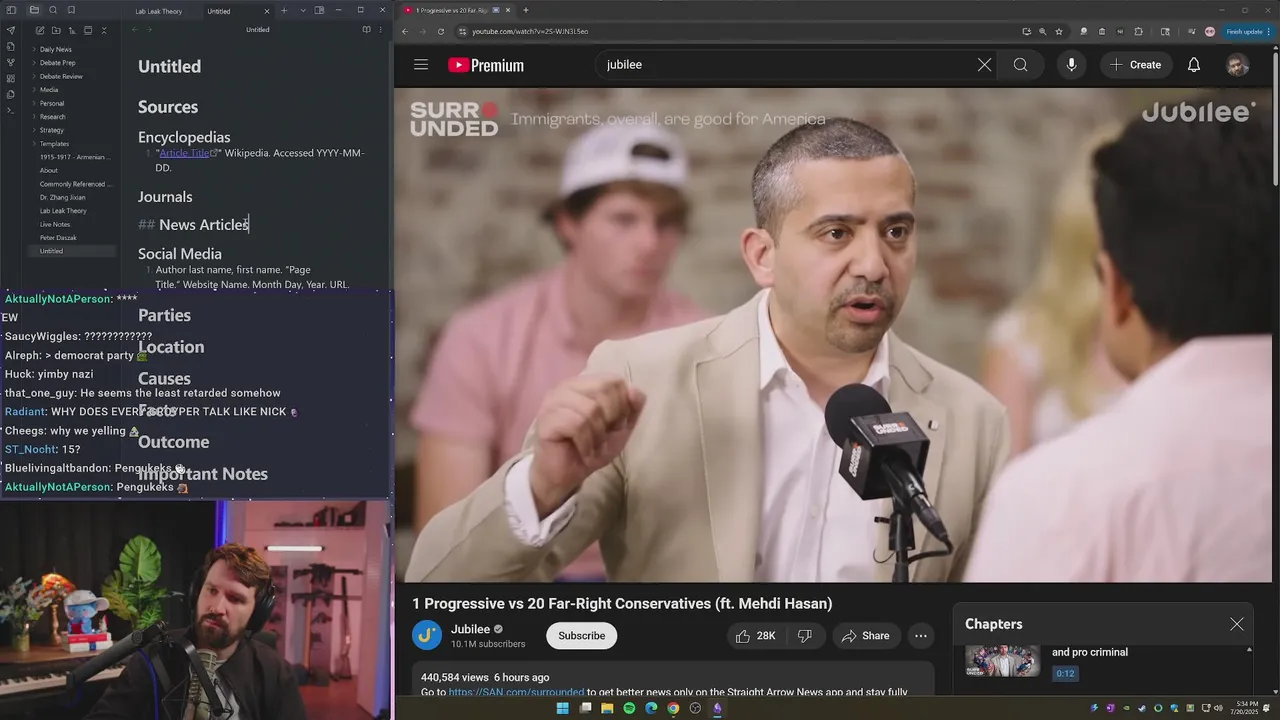
Task: Click the chapter thumbnail for pro criminal
Action: pyautogui.click(x=1002, y=660)
